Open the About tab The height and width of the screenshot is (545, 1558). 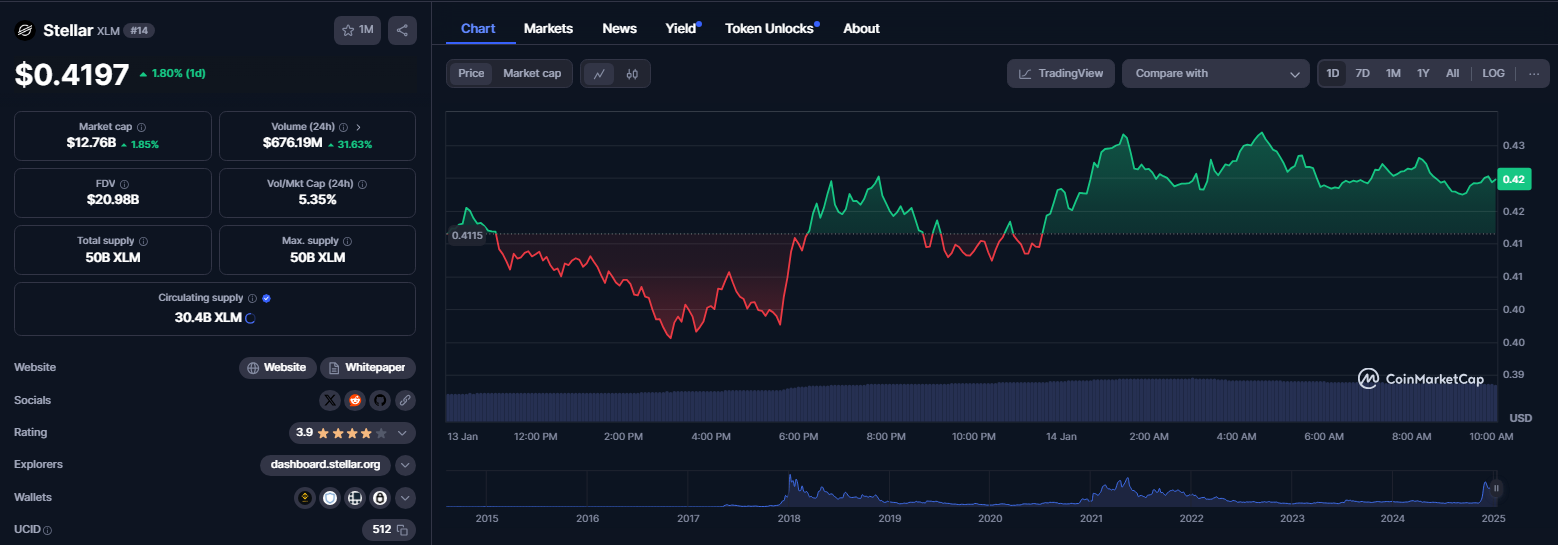point(861,28)
